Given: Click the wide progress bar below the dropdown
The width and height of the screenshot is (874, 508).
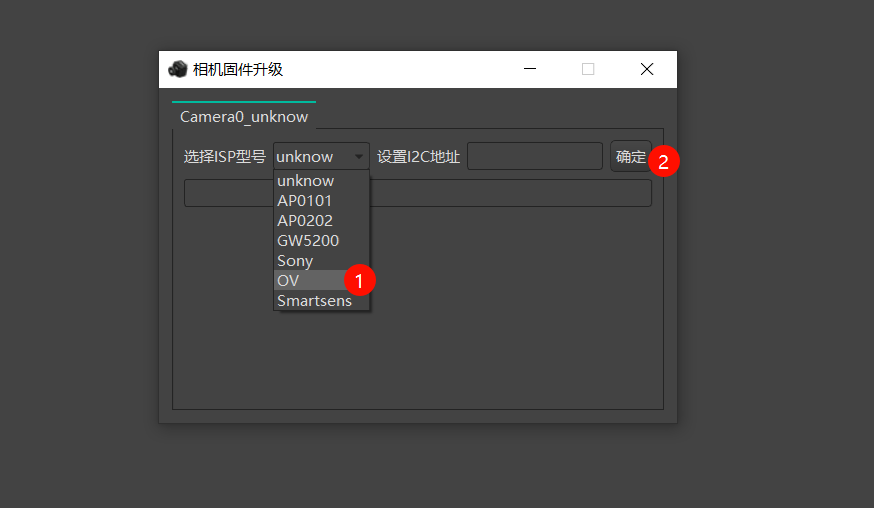Looking at the screenshot, I should [x=510, y=193].
